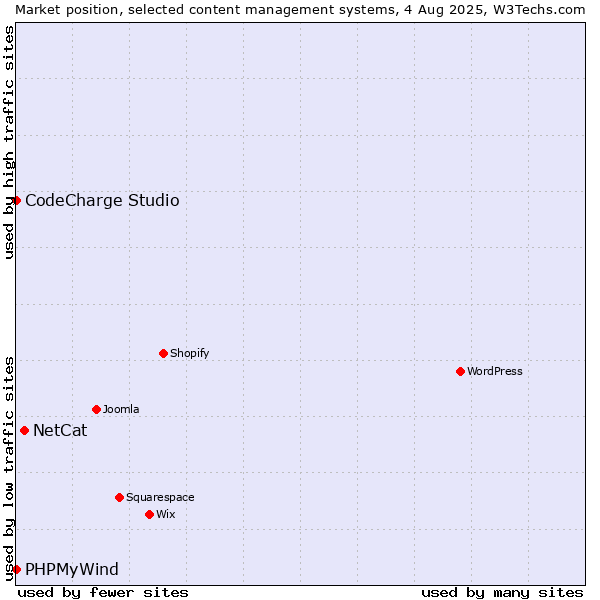The height and width of the screenshot is (600, 600).
Task: Click the red CodeCharge Studio data point
Action: tap(16, 201)
